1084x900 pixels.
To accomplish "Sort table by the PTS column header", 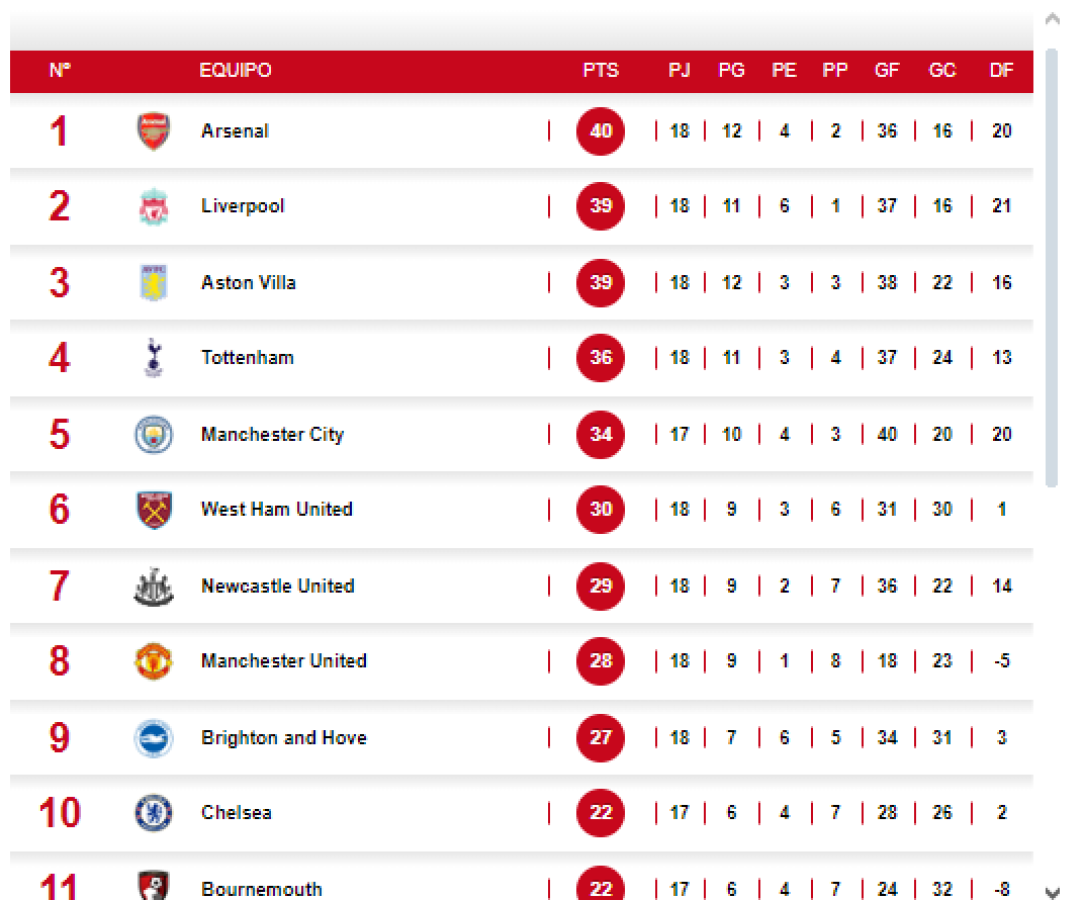I will 601,71.
